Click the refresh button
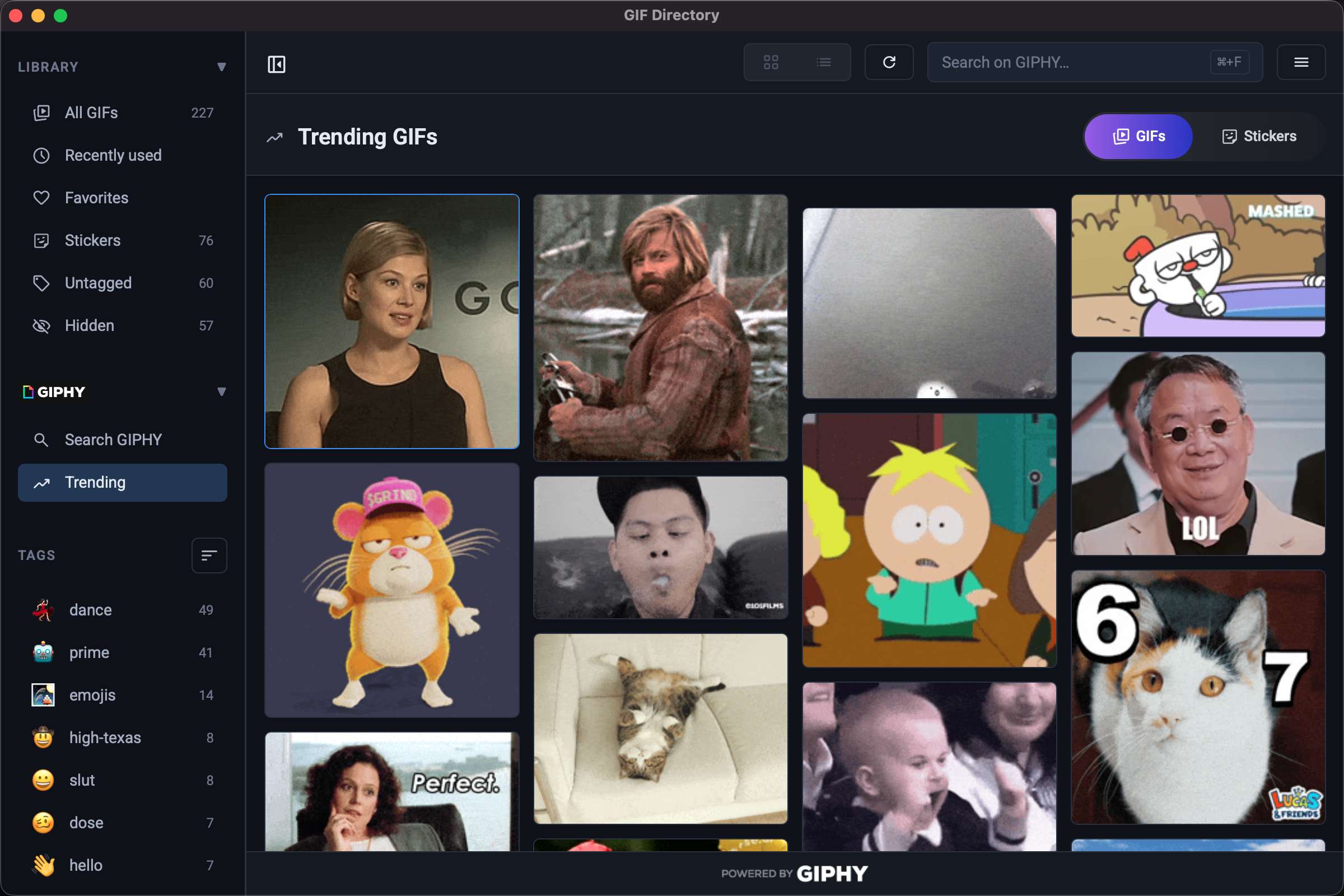This screenshot has height=896, width=1344. coord(889,62)
